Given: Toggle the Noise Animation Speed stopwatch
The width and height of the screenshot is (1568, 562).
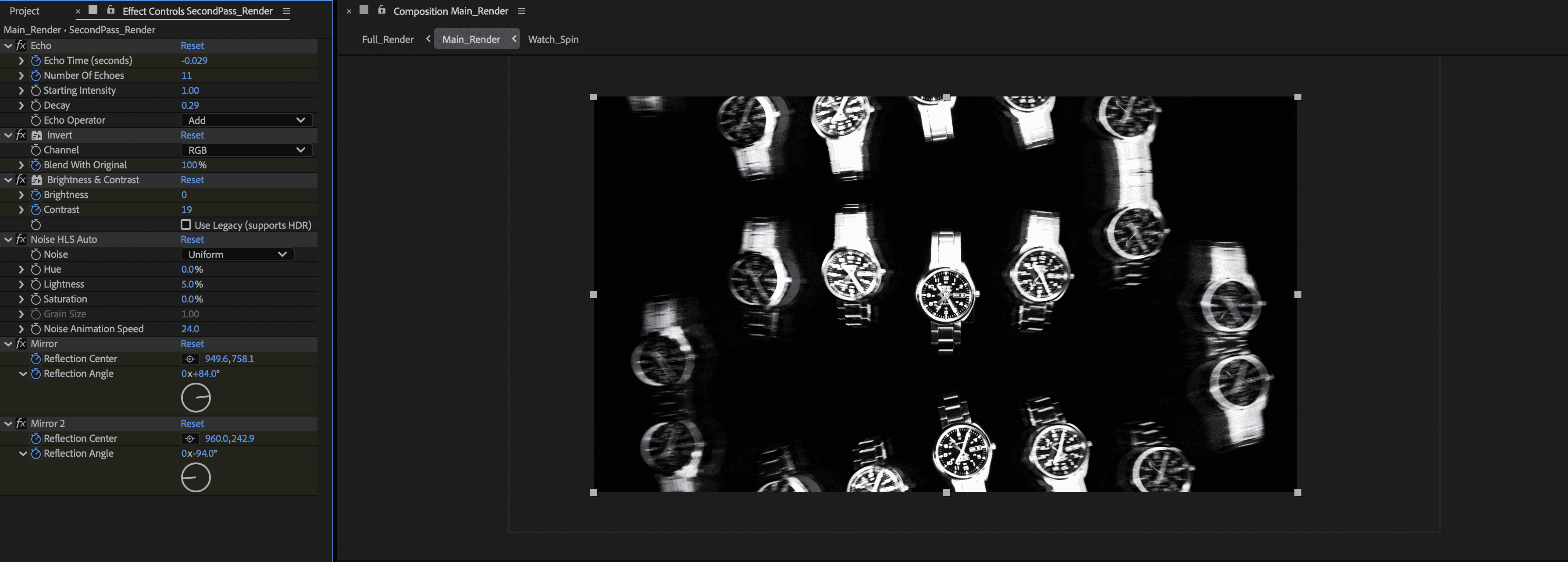Looking at the screenshot, I should click(36, 329).
